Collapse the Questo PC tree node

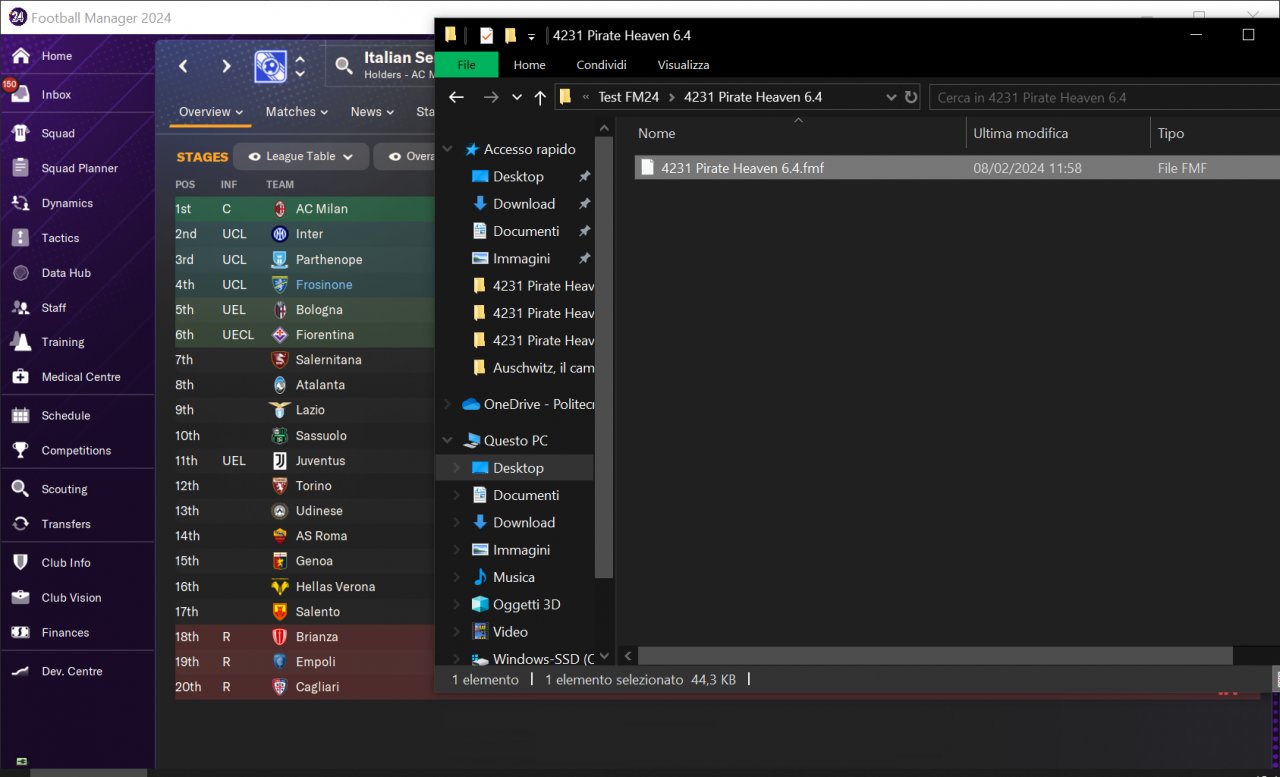448,441
